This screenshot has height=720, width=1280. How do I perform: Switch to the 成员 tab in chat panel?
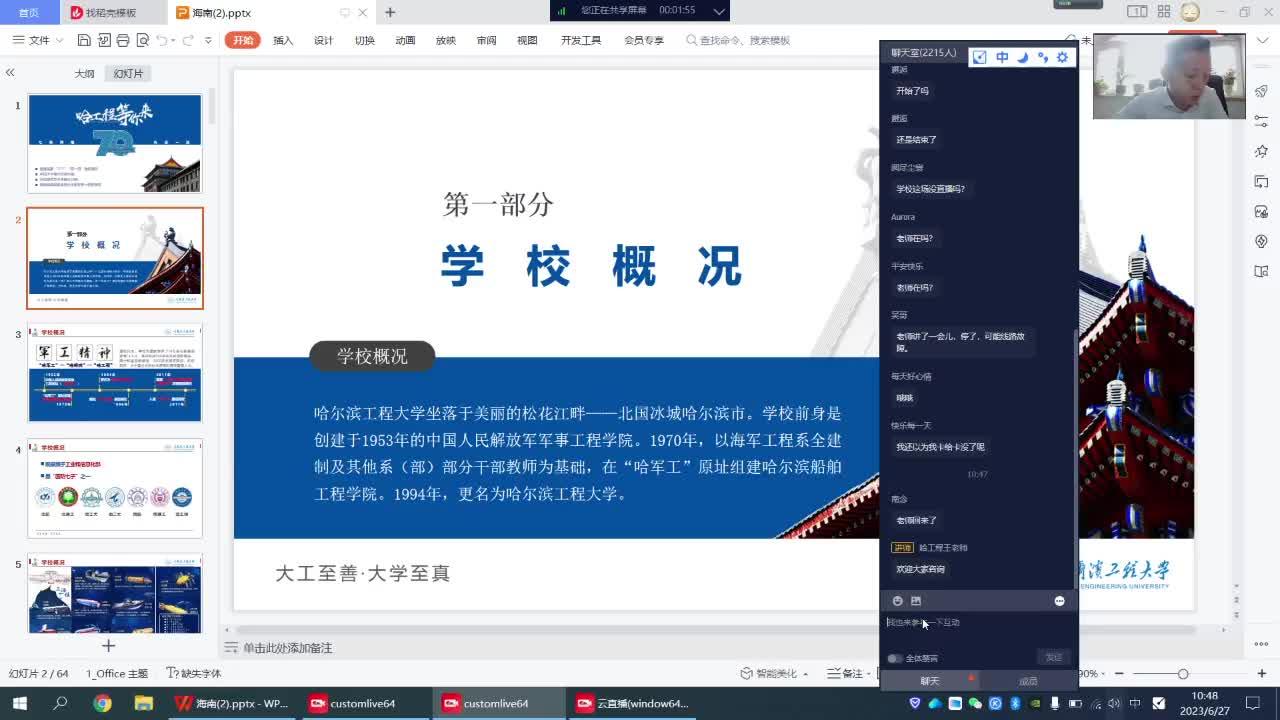pos(1028,681)
